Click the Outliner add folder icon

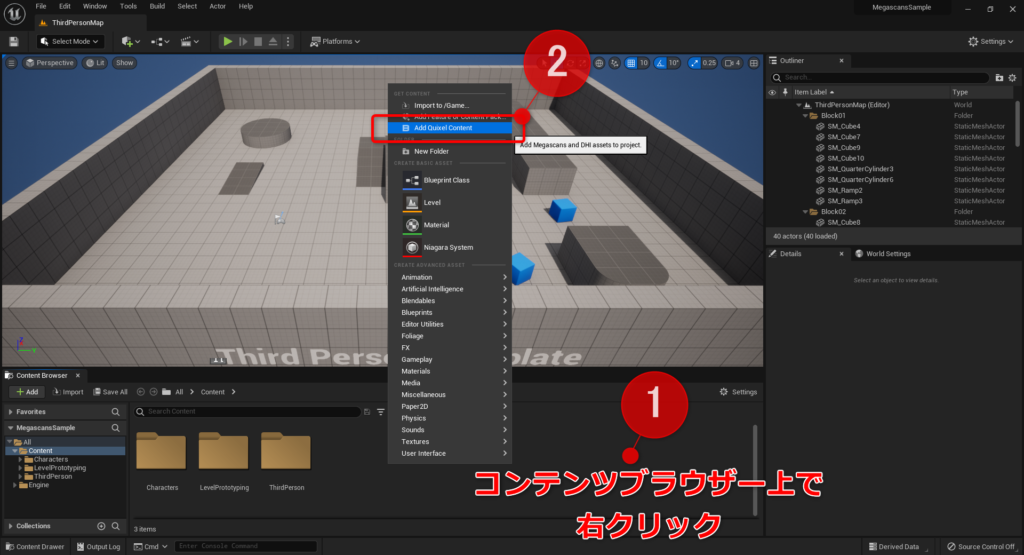(x=999, y=78)
